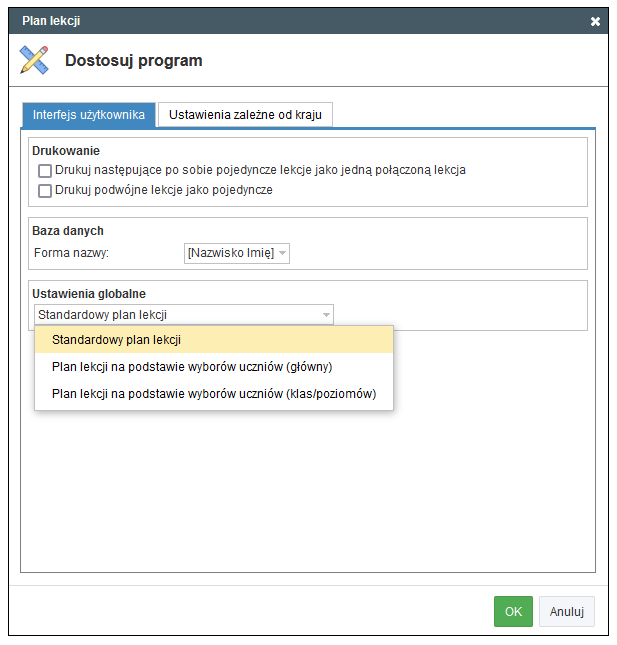
Task: Close the Plan lekcji dialog with the X
Action: pyautogui.click(x=595, y=21)
